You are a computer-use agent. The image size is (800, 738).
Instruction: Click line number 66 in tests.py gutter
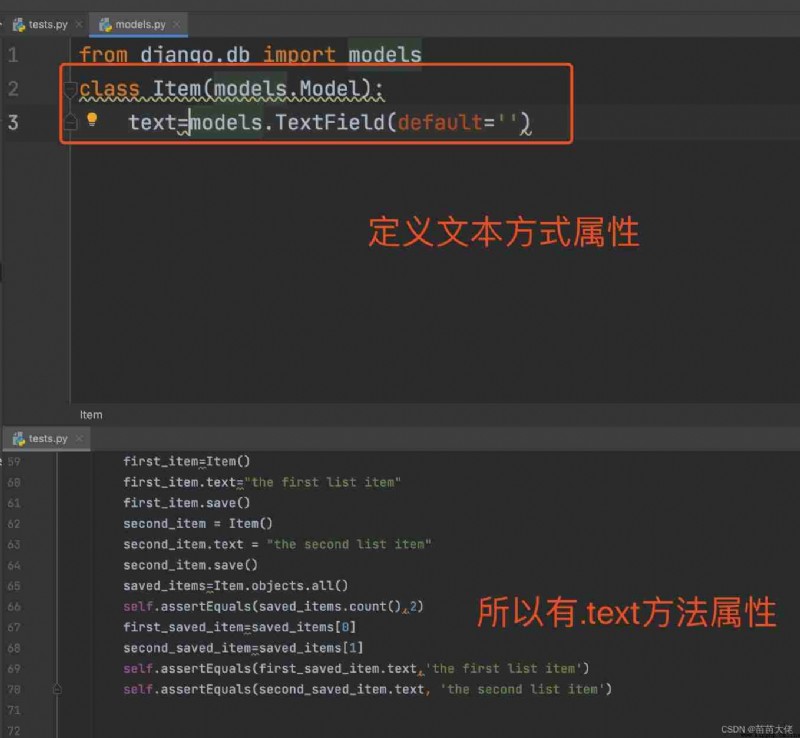[14, 607]
